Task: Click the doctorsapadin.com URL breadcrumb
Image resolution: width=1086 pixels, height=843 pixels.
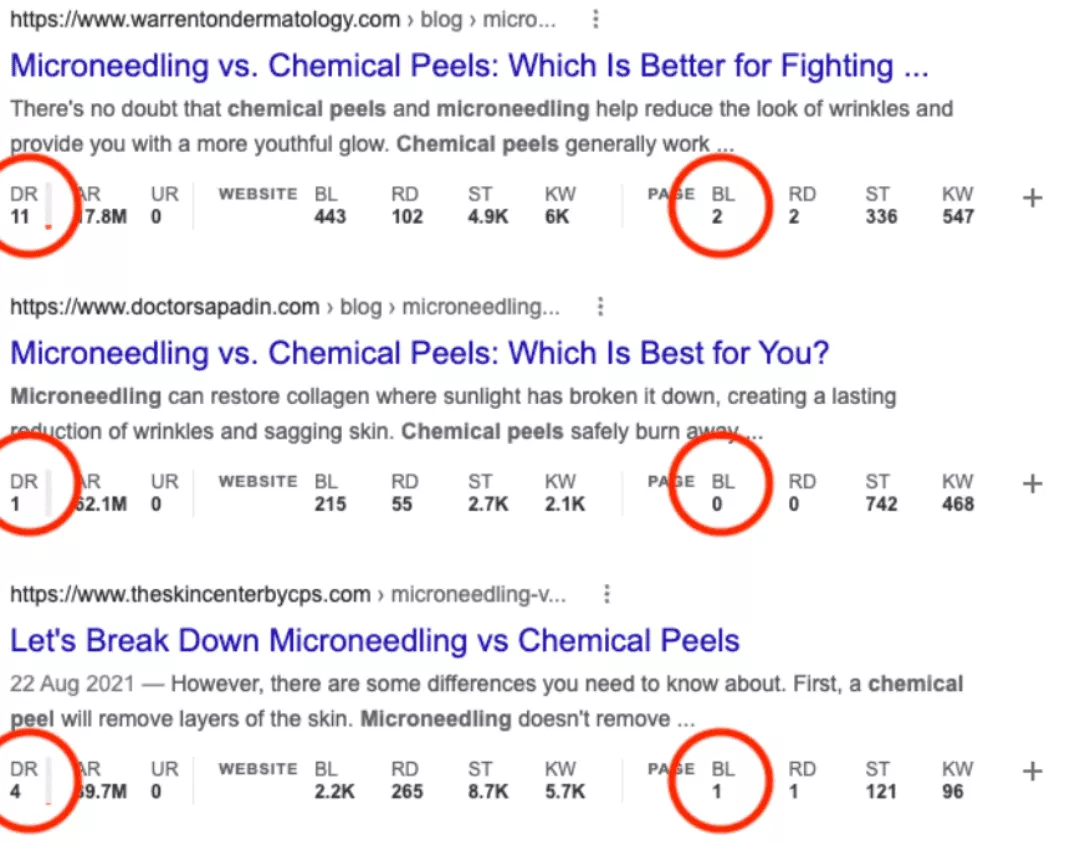Action: click(x=164, y=307)
